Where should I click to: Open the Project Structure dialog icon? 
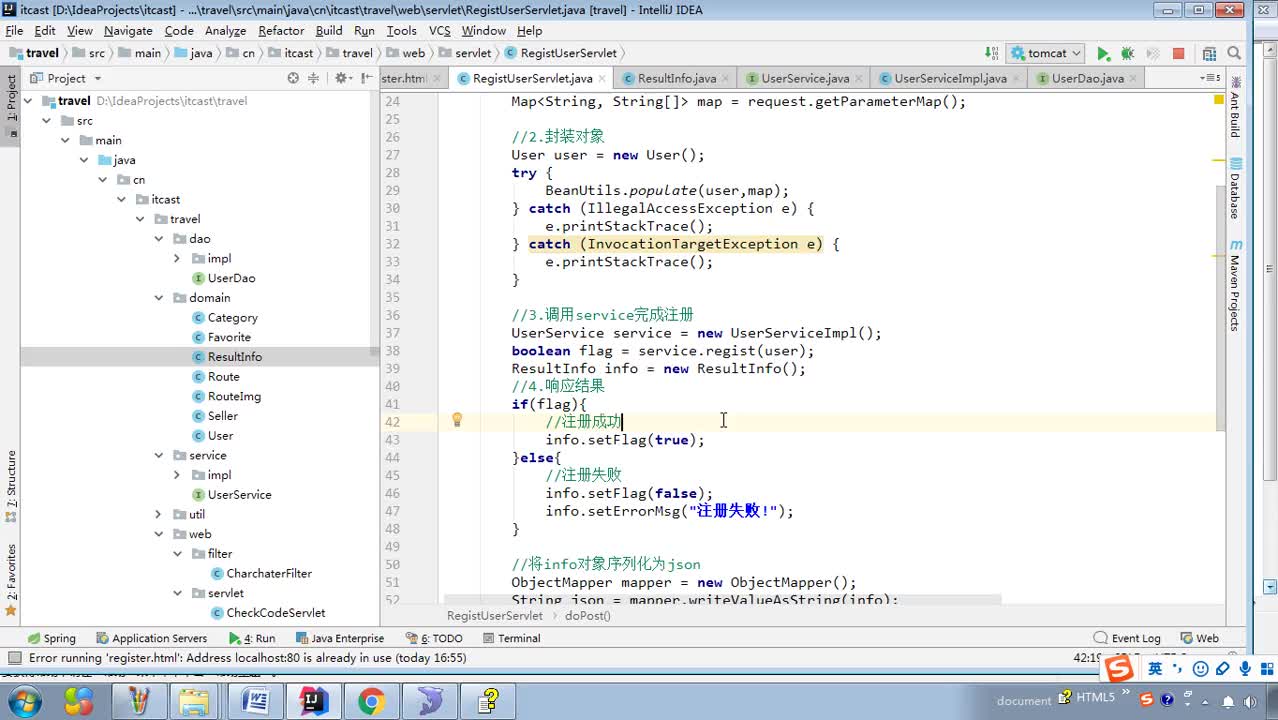click(1209, 53)
